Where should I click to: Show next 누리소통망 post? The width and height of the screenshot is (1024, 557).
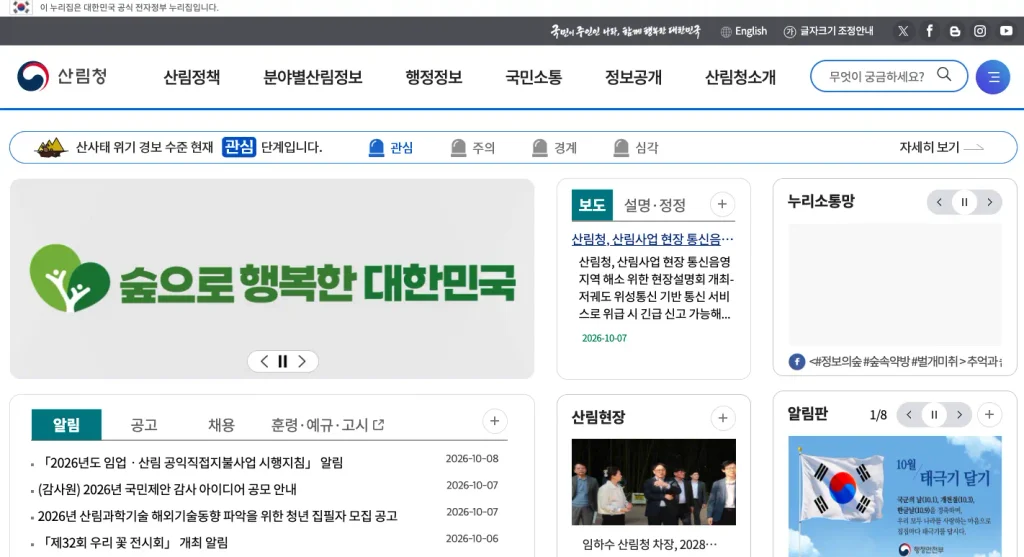coord(989,202)
